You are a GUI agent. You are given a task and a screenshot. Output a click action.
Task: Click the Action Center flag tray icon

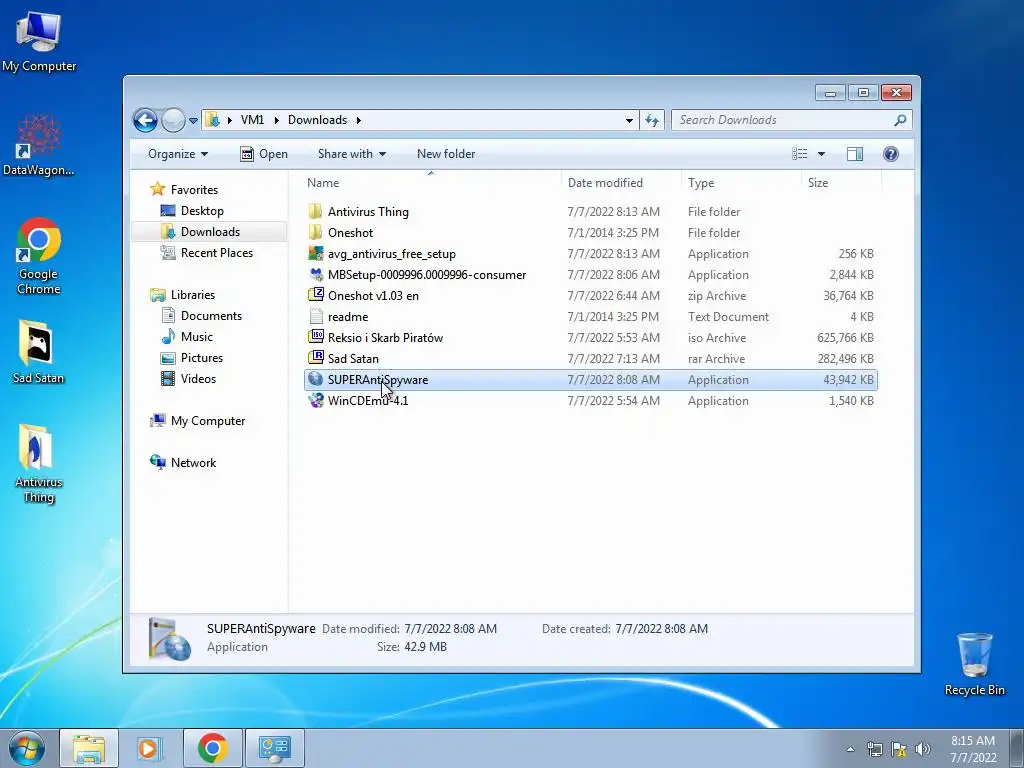[899, 749]
